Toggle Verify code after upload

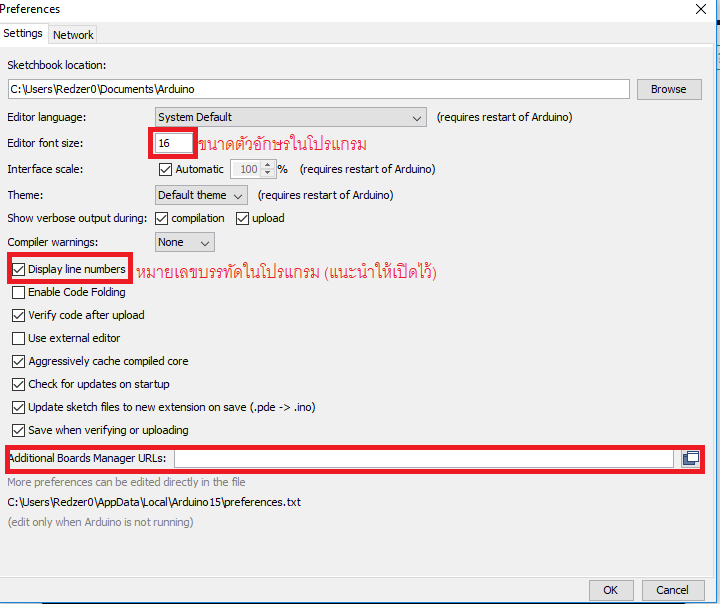(18, 315)
